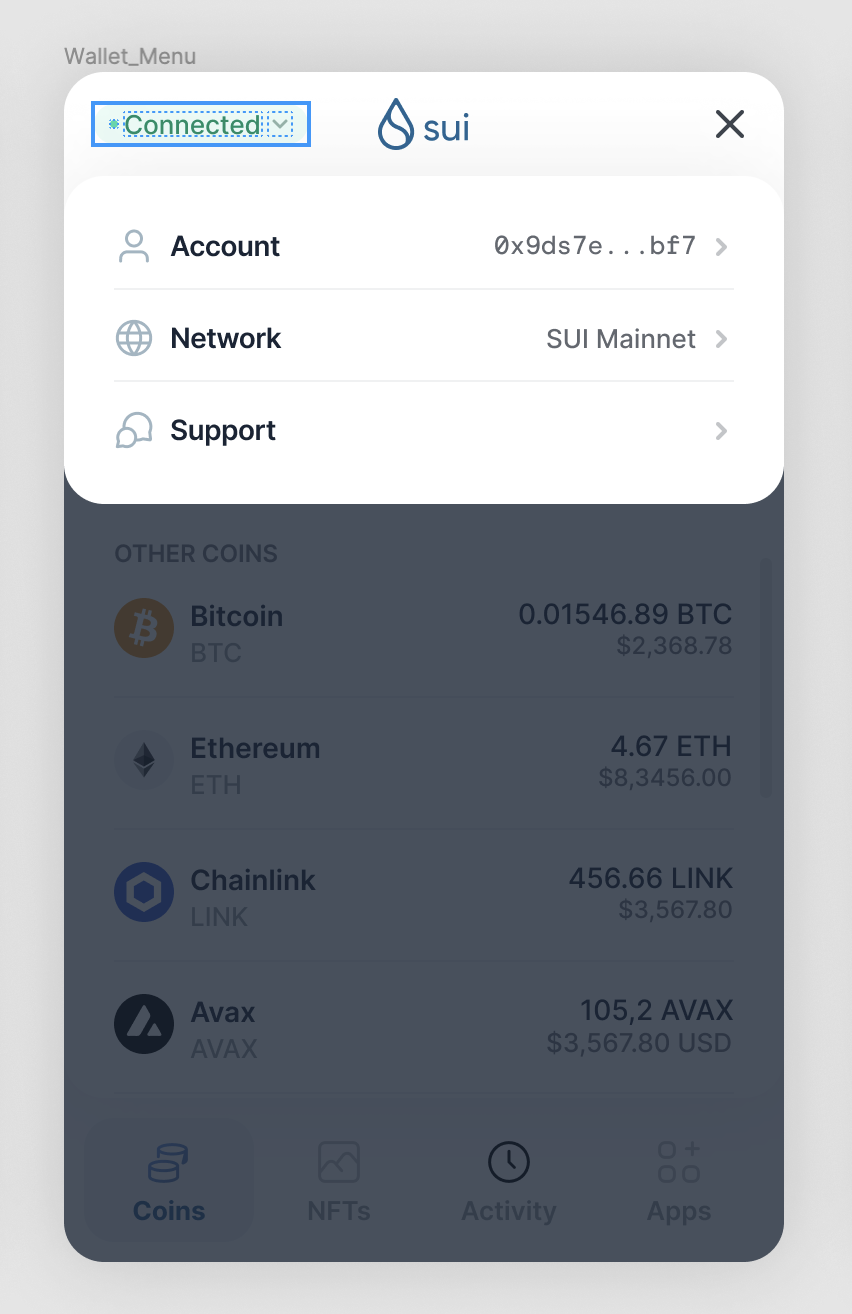Select the Chainlink hexagon icon

(x=144, y=892)
